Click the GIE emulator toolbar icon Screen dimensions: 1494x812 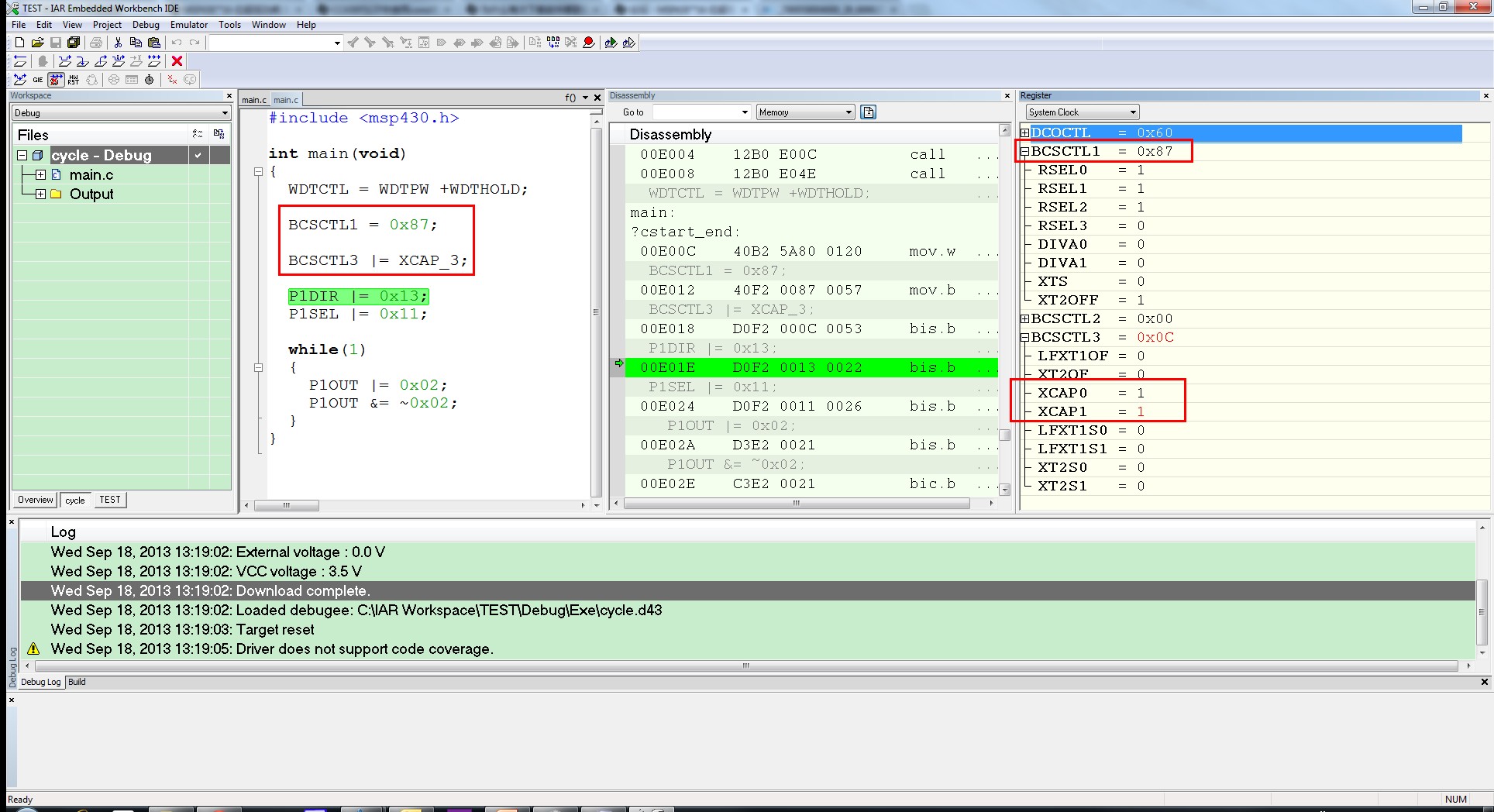[37, 80]
